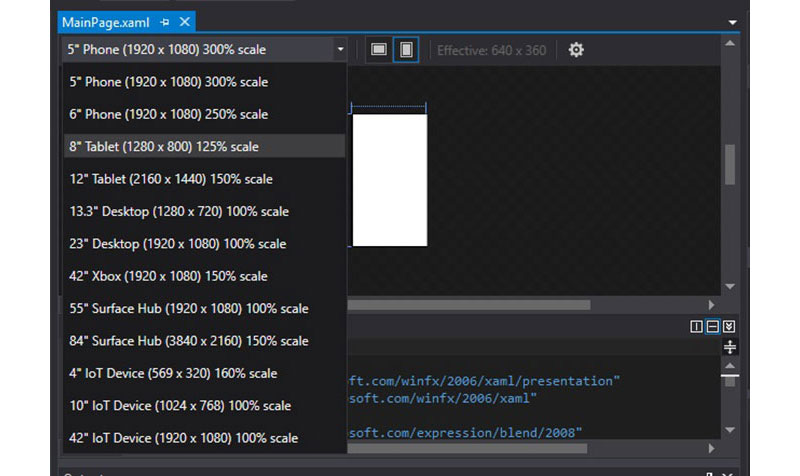Click the designer vertical scrollbar thumb
This screenshot has width=800, height=476.
730,165
